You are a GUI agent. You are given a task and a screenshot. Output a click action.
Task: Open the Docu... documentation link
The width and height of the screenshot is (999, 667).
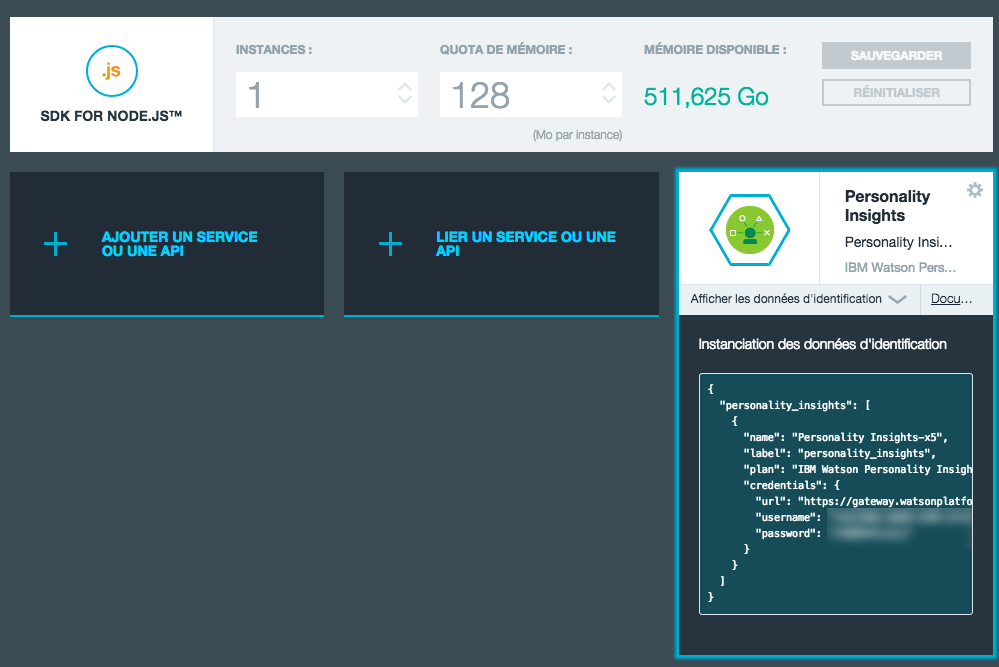click(951, 299)
